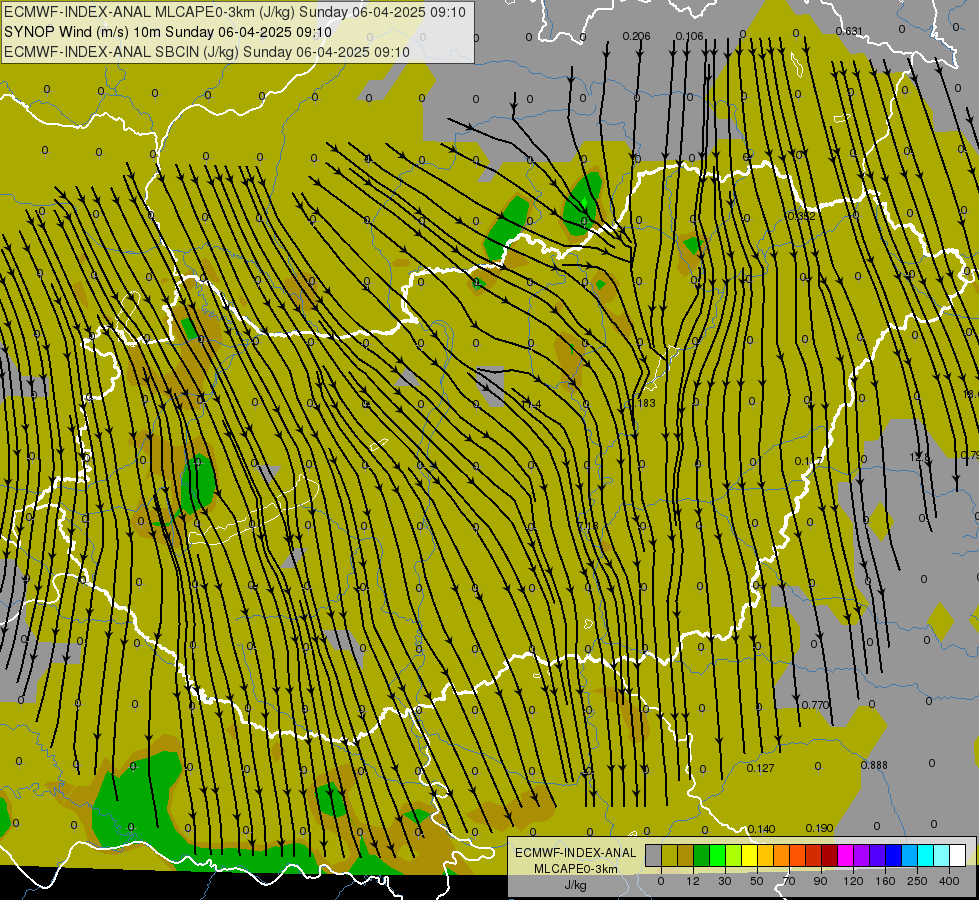Select the red legend swatch left of label 90

coord(814,856)
